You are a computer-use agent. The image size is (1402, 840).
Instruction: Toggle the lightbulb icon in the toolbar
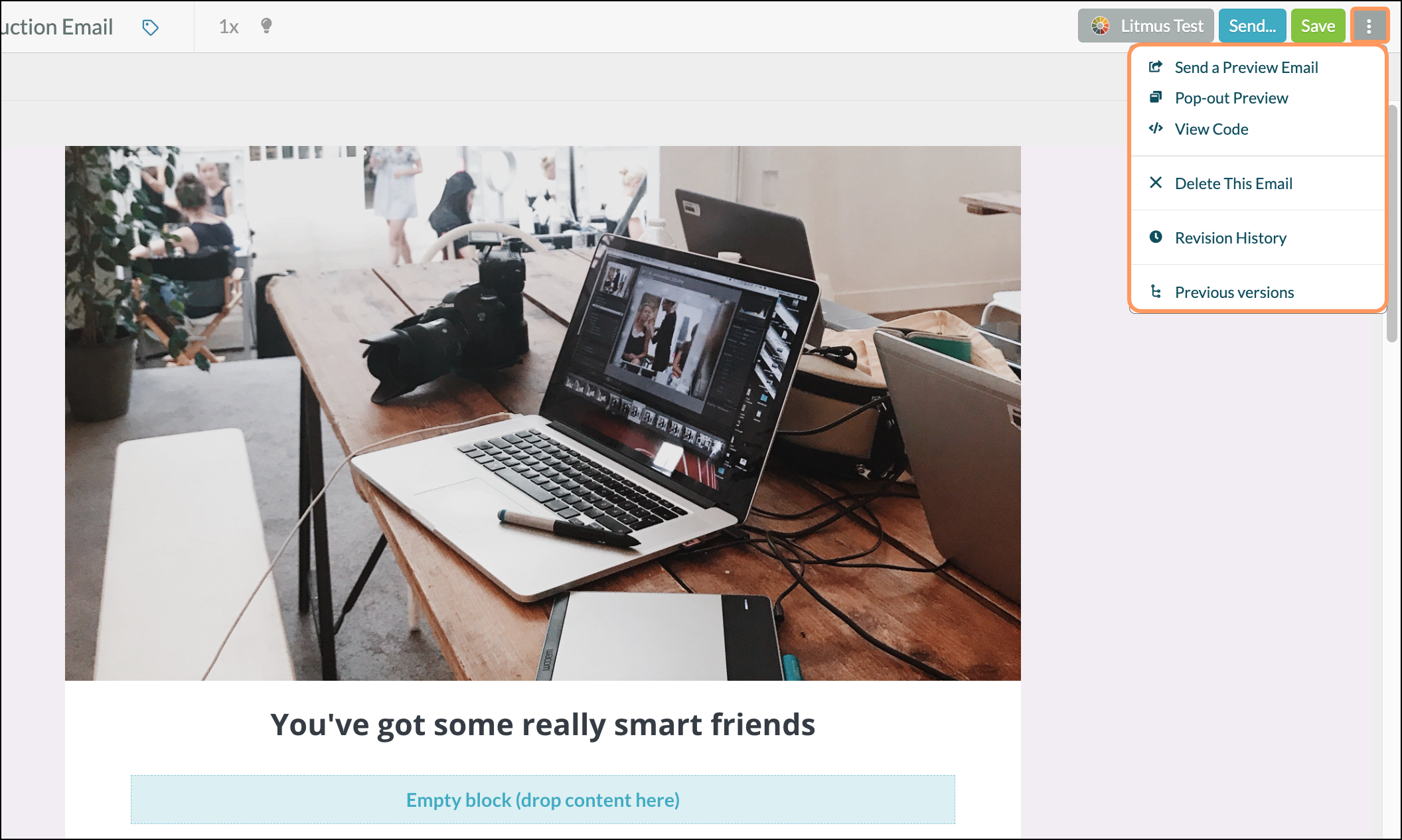pos(266,26)
